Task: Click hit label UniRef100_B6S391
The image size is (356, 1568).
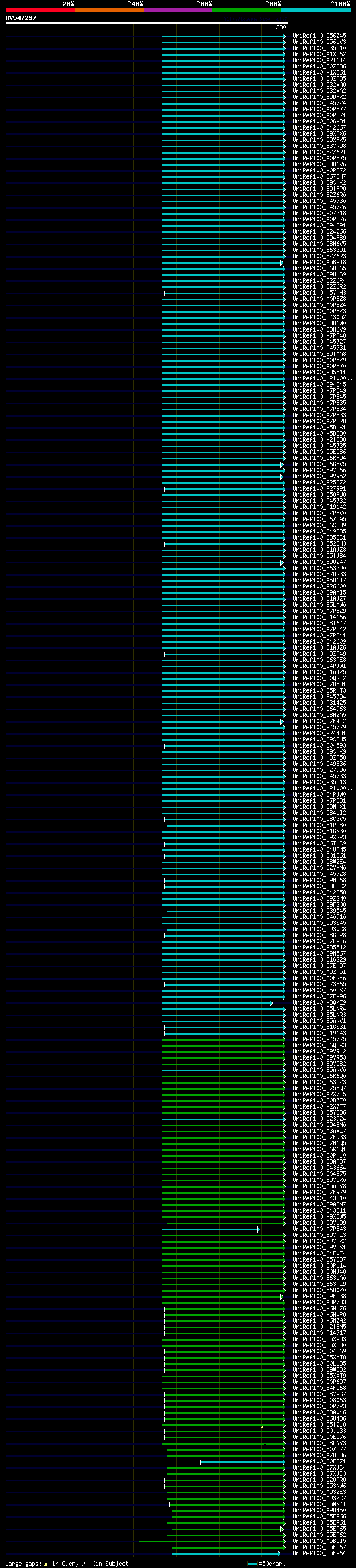Action: click(319, 250)
